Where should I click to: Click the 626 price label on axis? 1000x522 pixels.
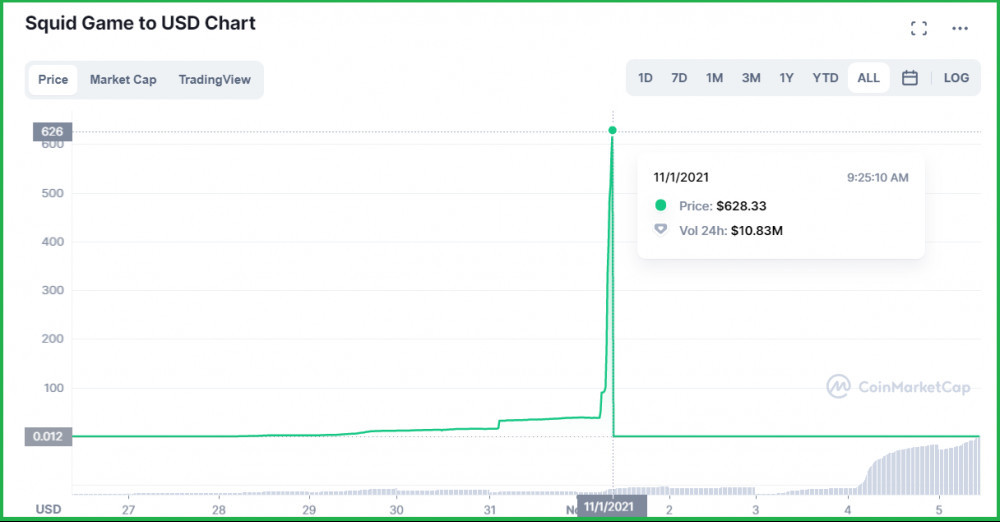(x=52, y=131)
